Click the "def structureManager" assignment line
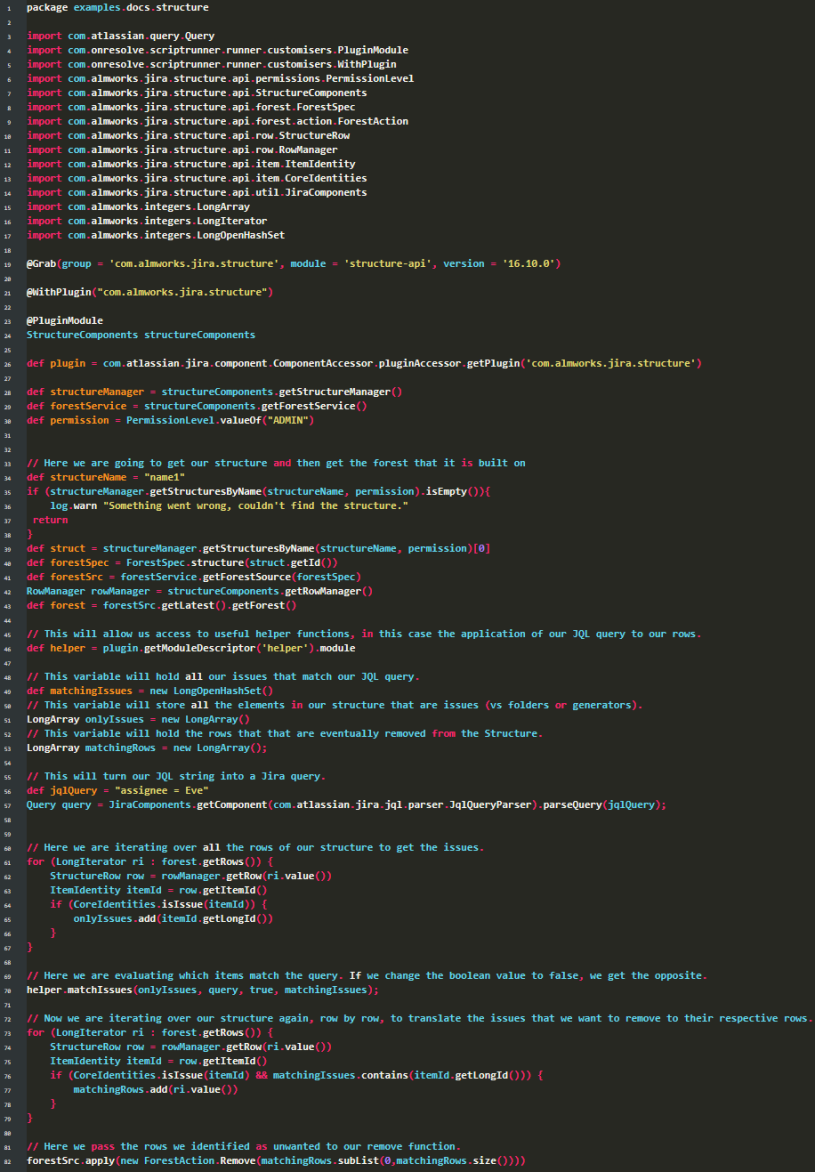Viewport: 815px width, 1172px height. (215, 392)
